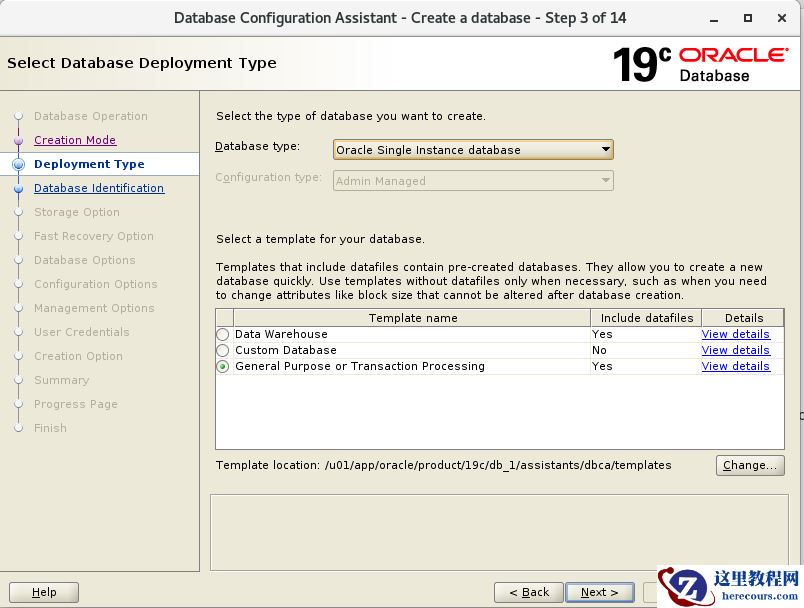Minimize the Database Configuration Assistant window
The width and height of the screenshot is (804, 608).
pos(714,18)
